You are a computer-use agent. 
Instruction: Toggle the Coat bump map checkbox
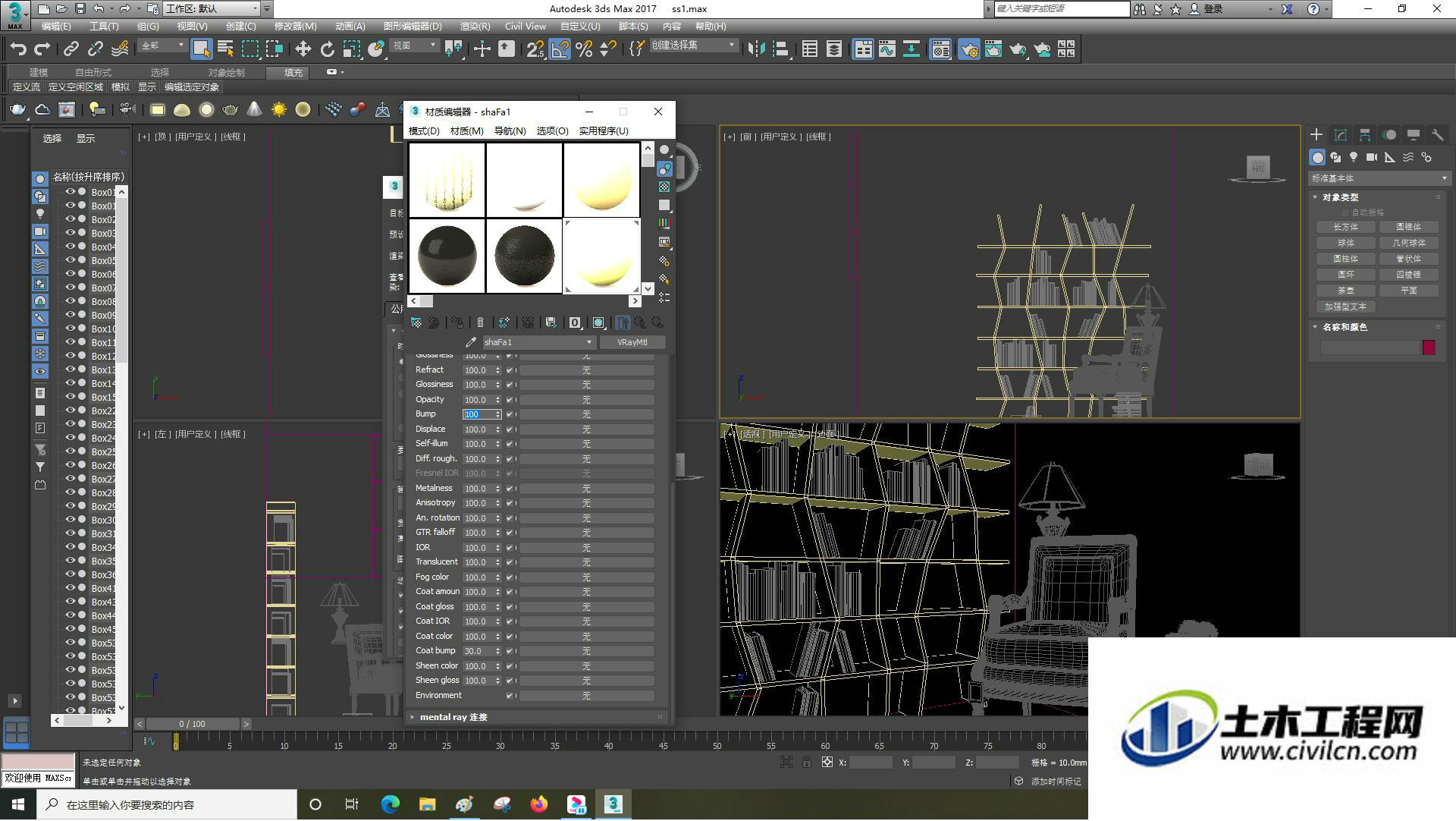[510, 651]
